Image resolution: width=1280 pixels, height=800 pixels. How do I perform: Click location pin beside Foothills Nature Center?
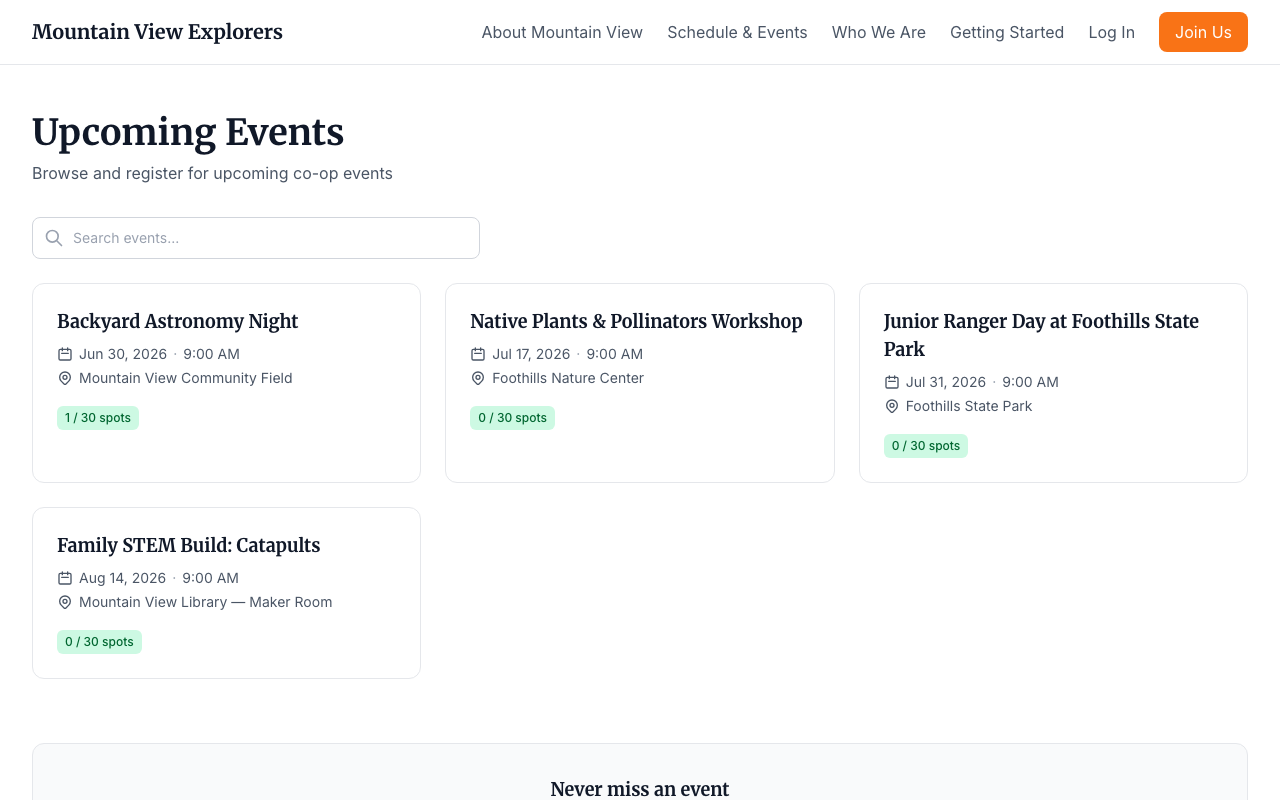point(478,378)
